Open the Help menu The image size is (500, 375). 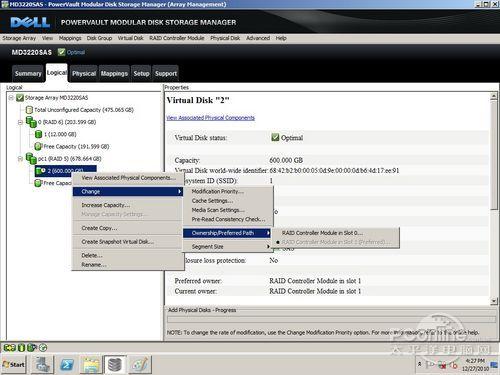(x=281, y=38)
